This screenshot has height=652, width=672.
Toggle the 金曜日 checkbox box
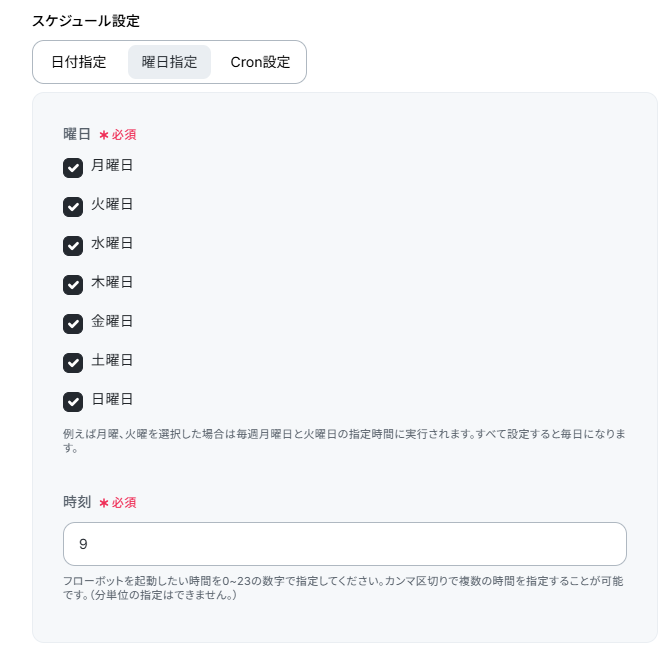73,323
